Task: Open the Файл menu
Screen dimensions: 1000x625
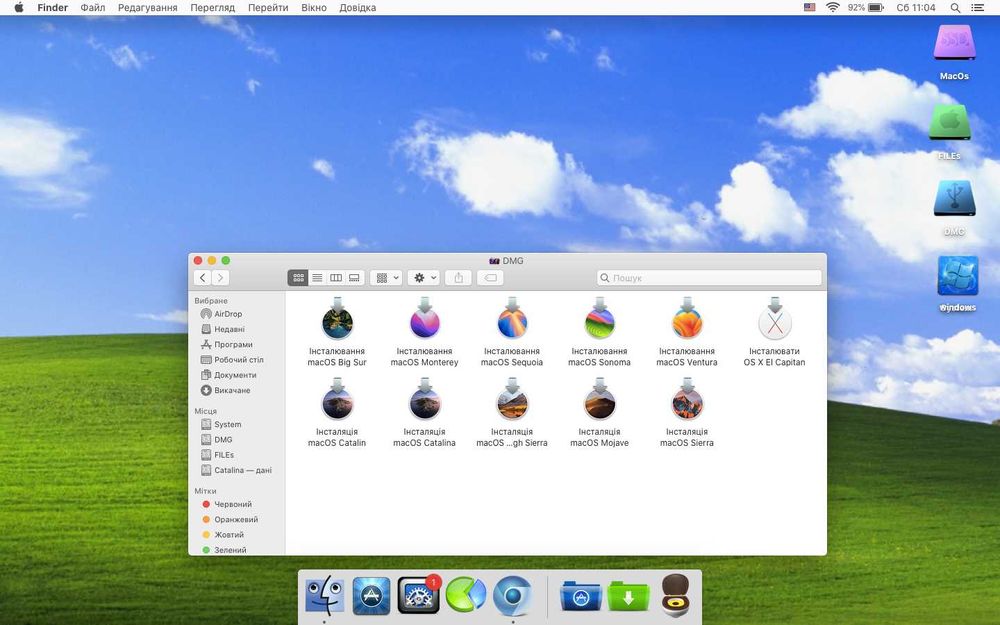Action: pos(92,8)
